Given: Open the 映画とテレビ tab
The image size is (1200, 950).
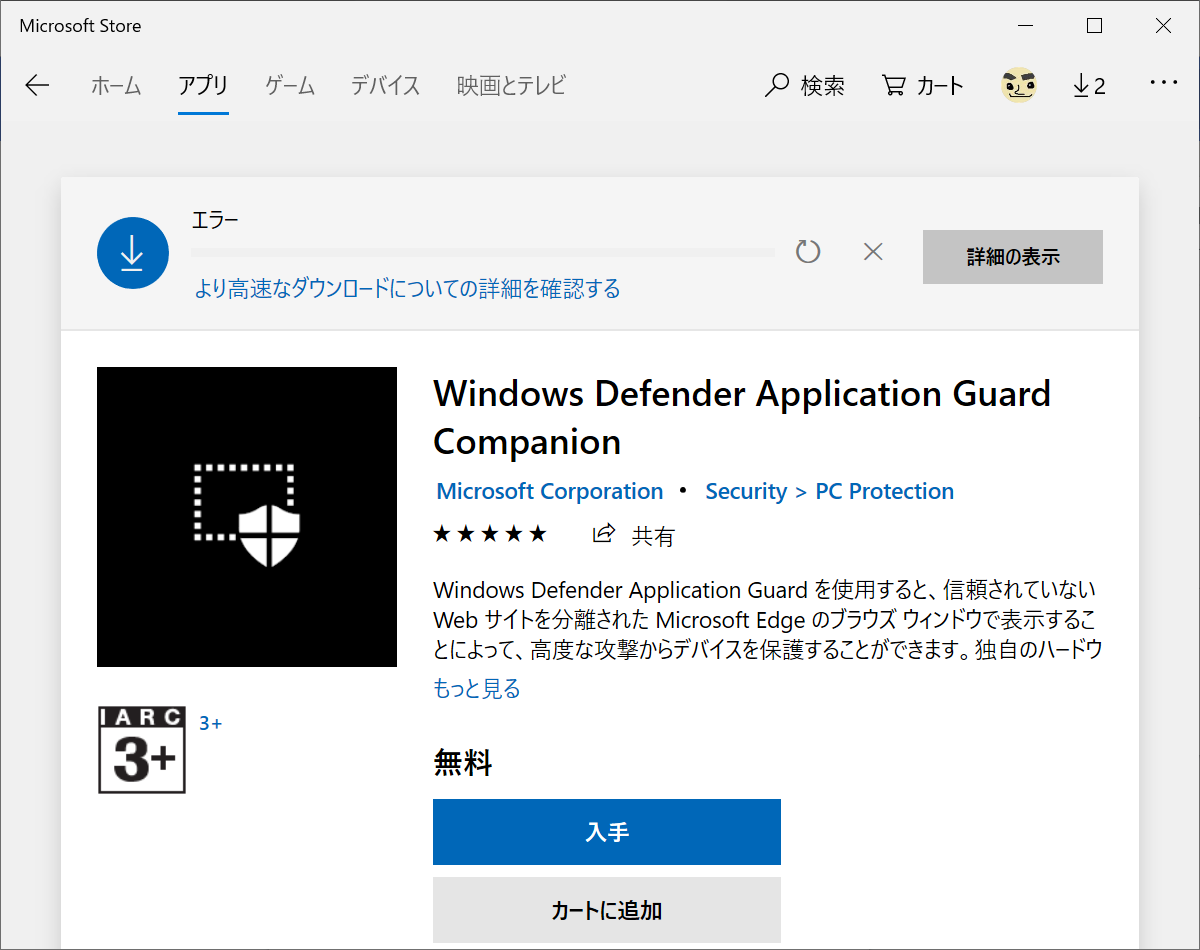Looking at the screenshot, I should coord(511,86).
